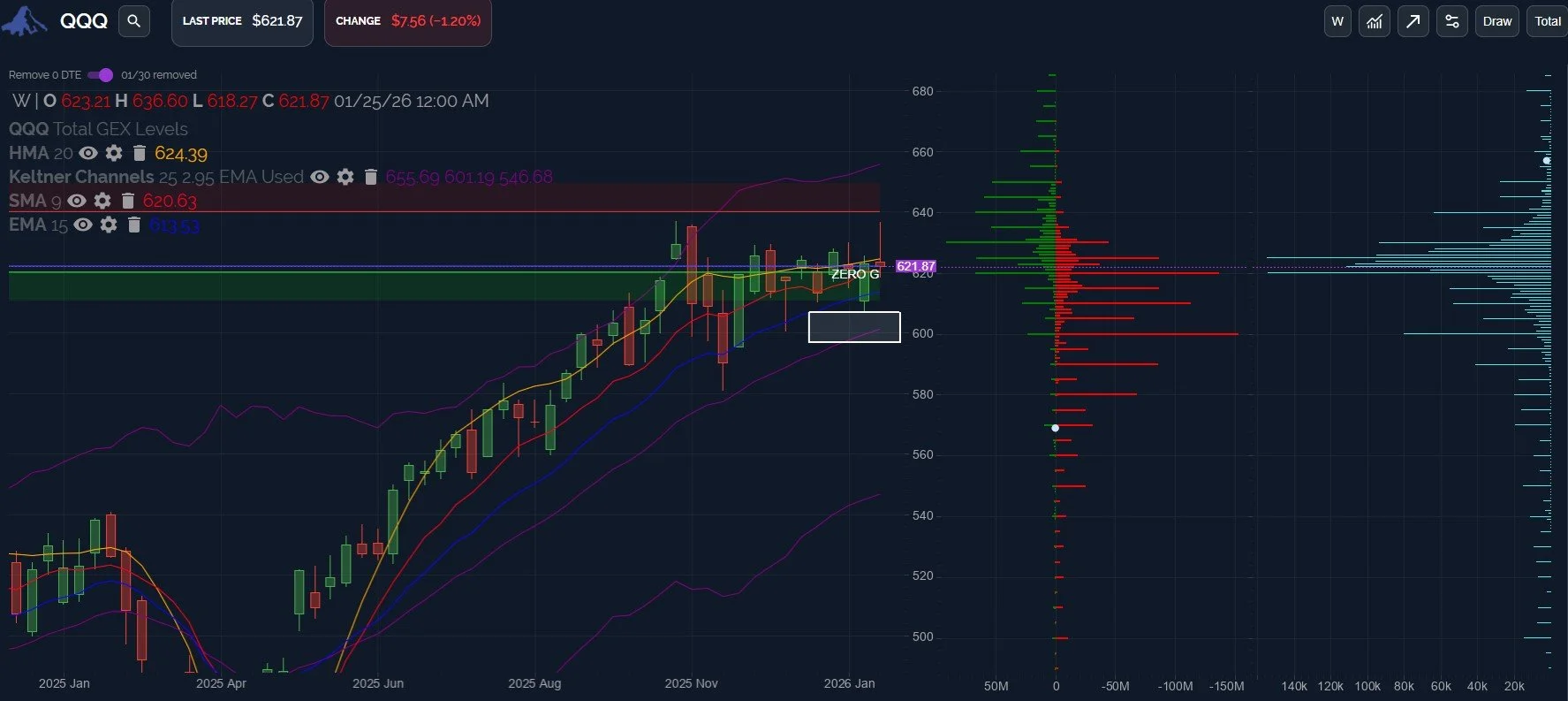Delete the SMA 9 indicator

pyautogui.click(x=128, y=201)
